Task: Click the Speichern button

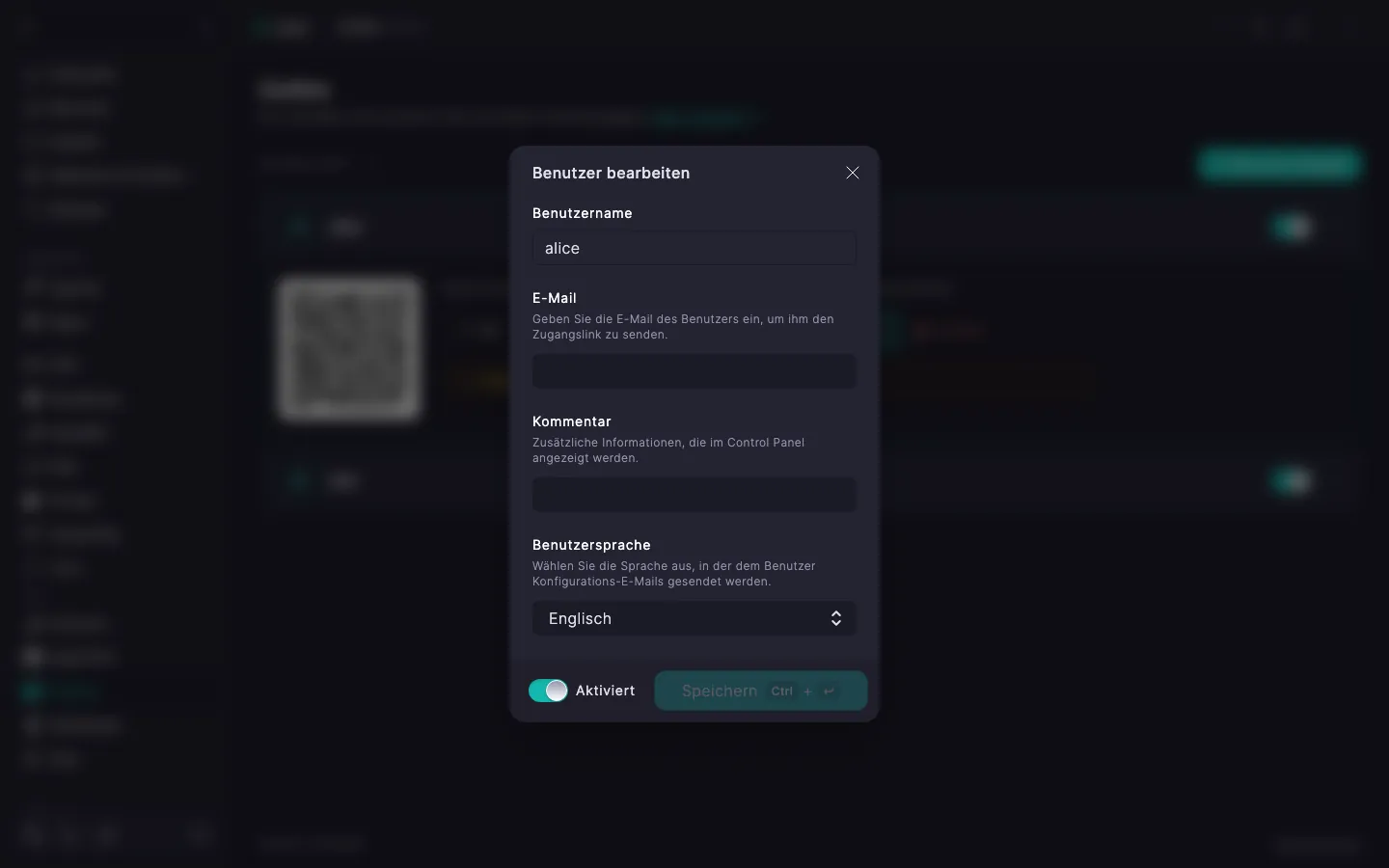Action: pos(761,691)
